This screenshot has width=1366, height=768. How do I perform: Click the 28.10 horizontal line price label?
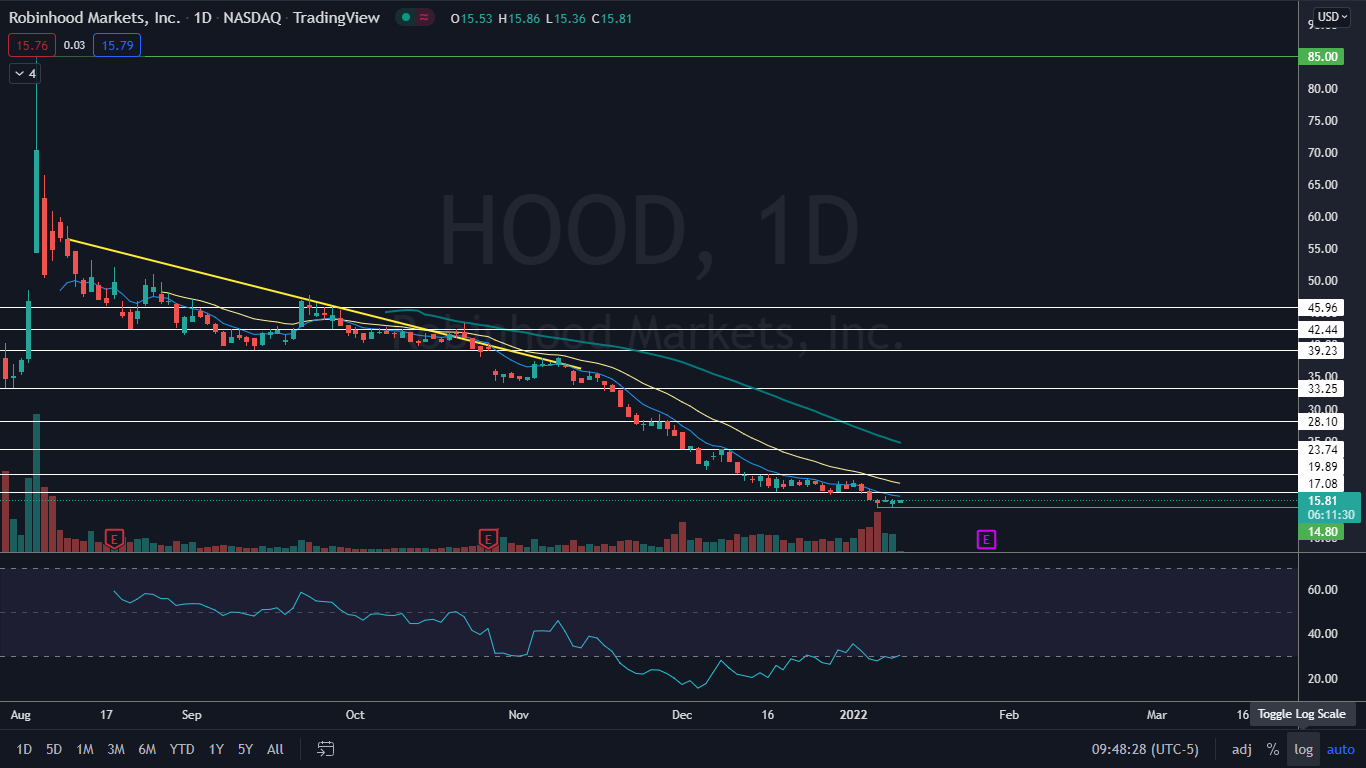tap(1323, 422)
